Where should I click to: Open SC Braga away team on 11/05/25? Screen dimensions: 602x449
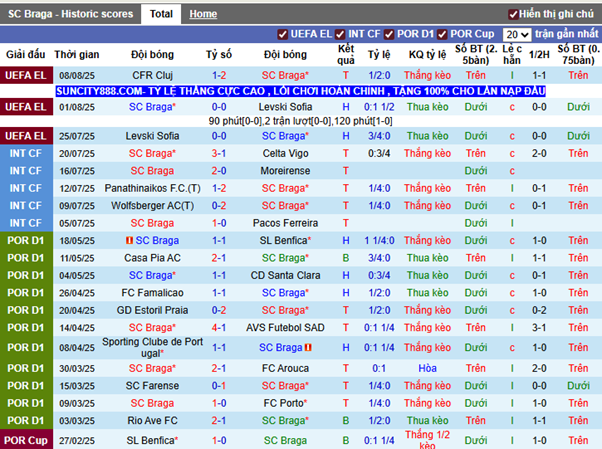coord(285,258)
